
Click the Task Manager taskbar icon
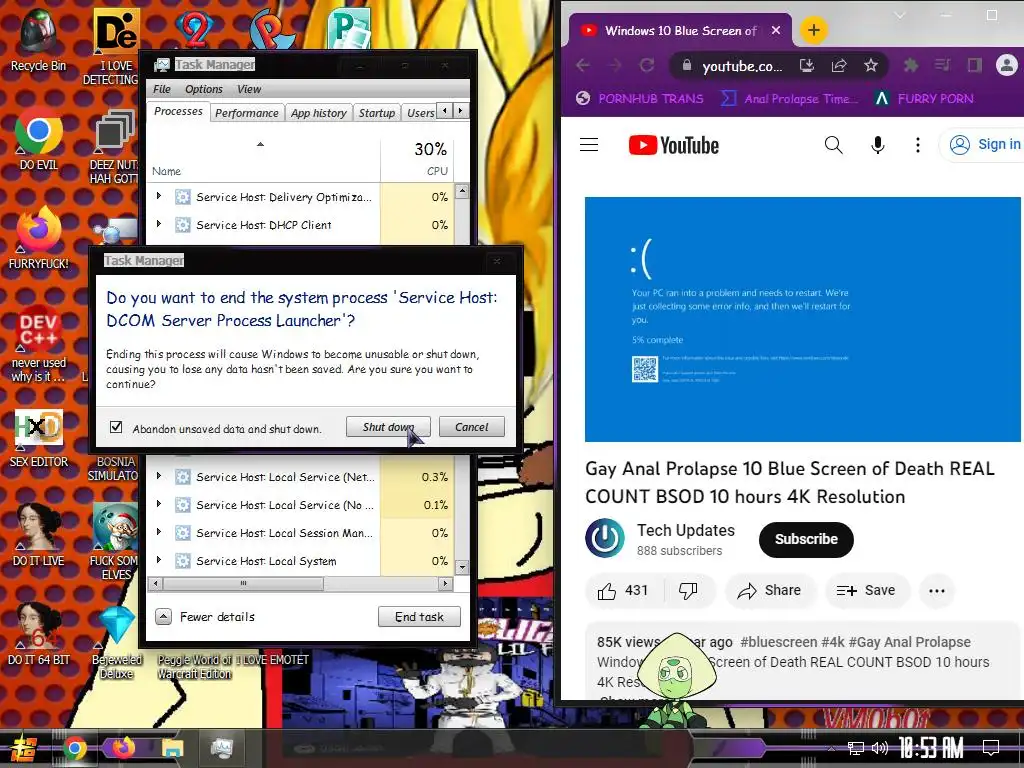(221, 747)
